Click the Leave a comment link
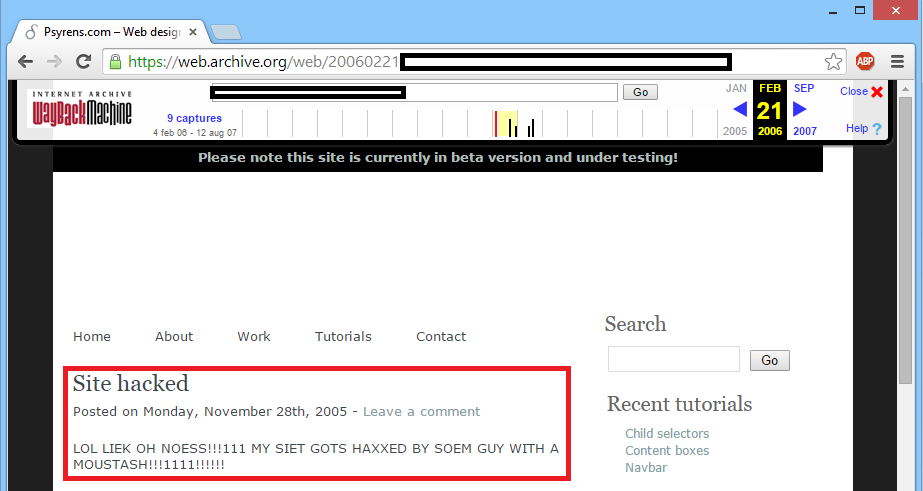Image resolution: width=923 pixels, height=491 pixels. click(421, 412)
